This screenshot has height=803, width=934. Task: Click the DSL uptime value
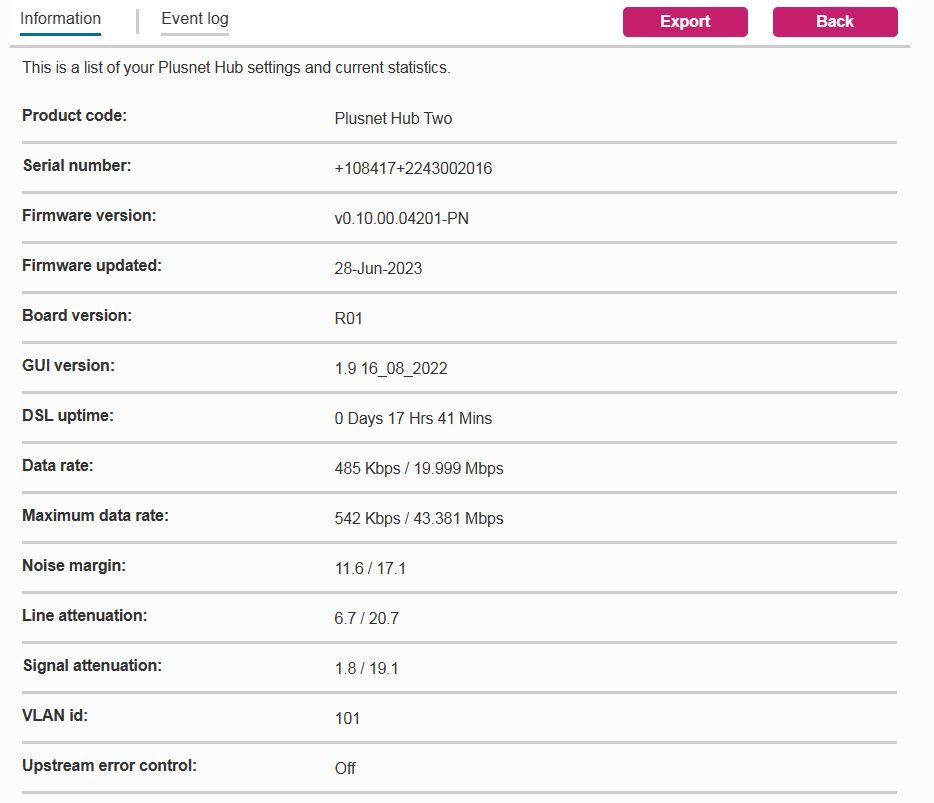(413, 418)
